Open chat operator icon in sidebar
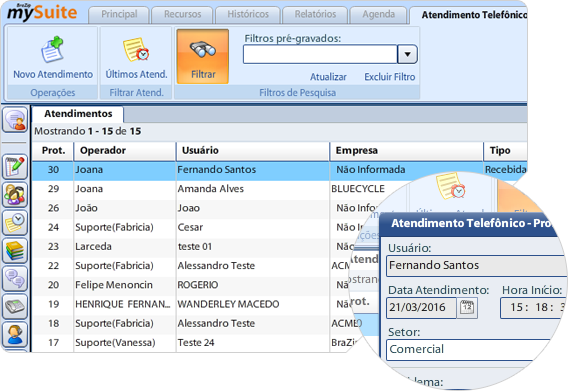 pyautogui.click(x=15, y=120)
